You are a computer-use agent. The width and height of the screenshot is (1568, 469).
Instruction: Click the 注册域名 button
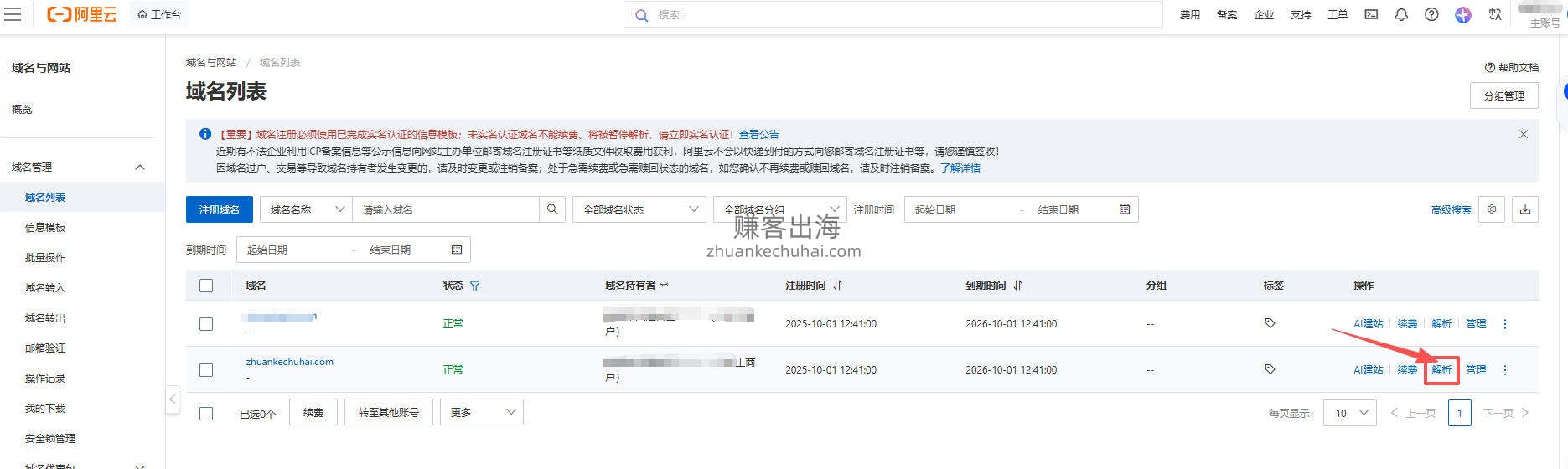point(219,209)
